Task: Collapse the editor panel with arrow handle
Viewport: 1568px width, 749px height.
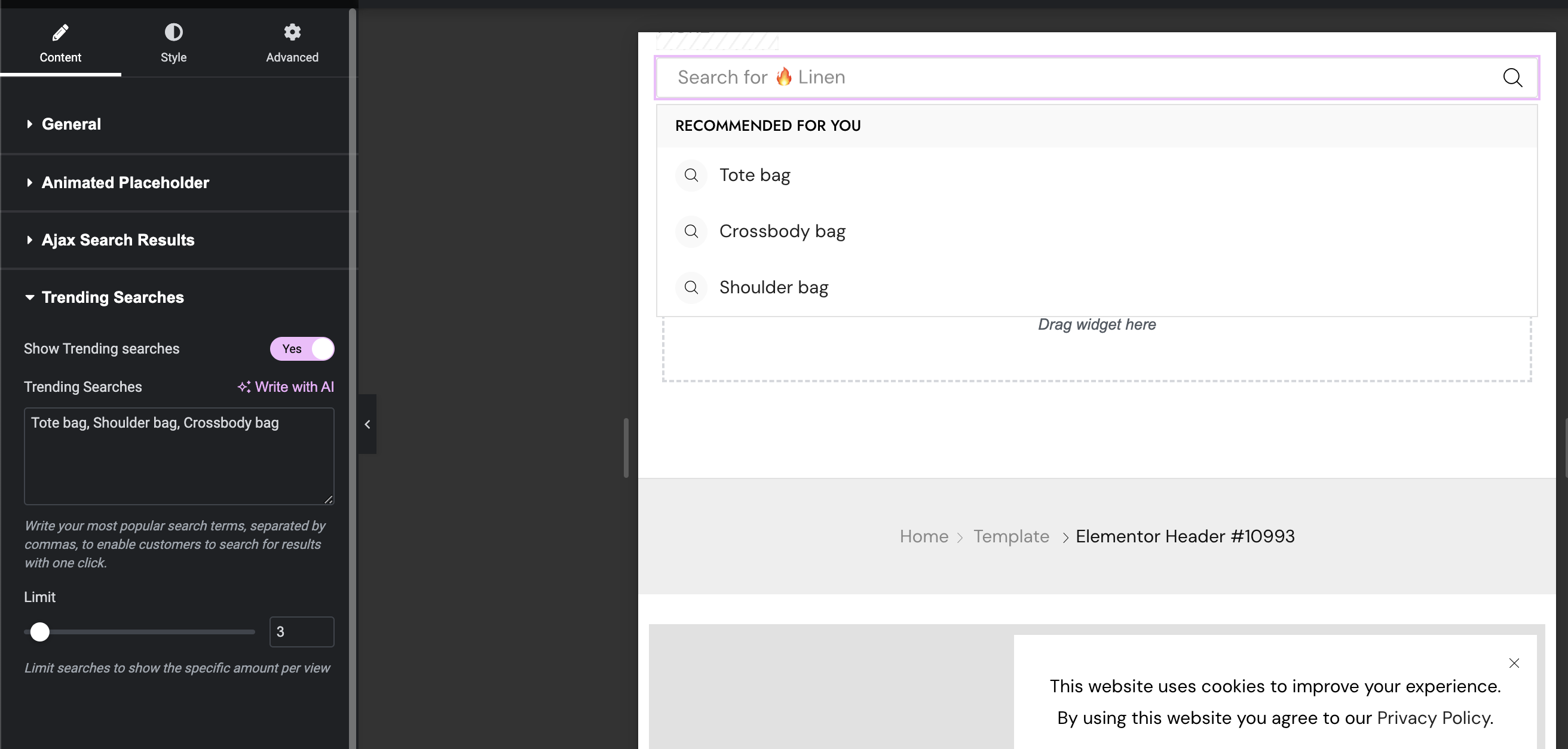Action: (367, 424)
